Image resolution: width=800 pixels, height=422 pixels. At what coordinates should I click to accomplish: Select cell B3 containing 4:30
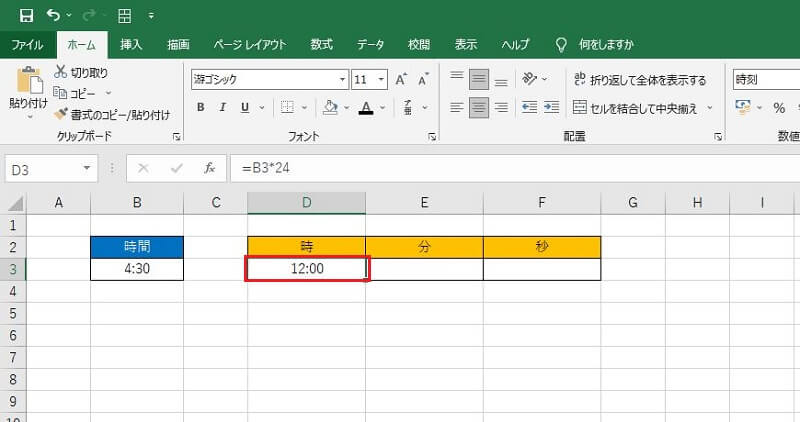(137, 269)
